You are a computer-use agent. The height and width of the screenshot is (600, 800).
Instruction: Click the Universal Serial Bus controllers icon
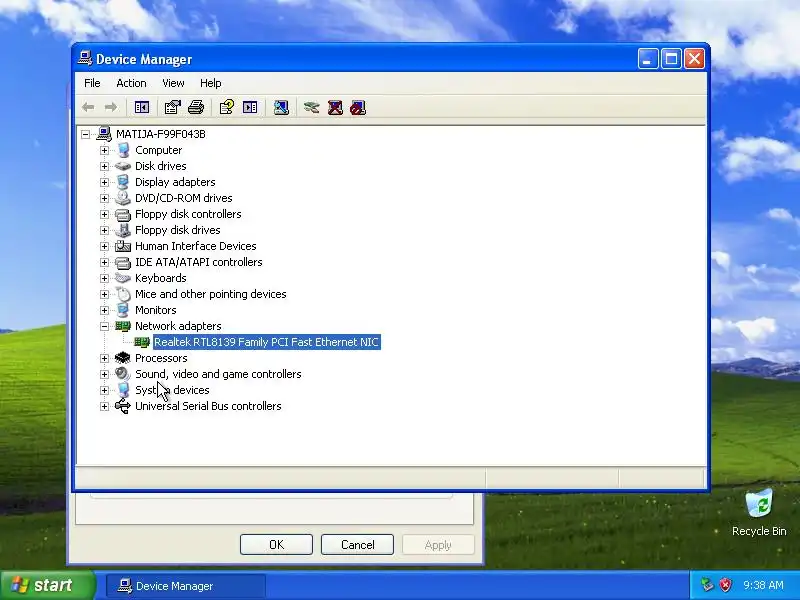click(122, 406)
